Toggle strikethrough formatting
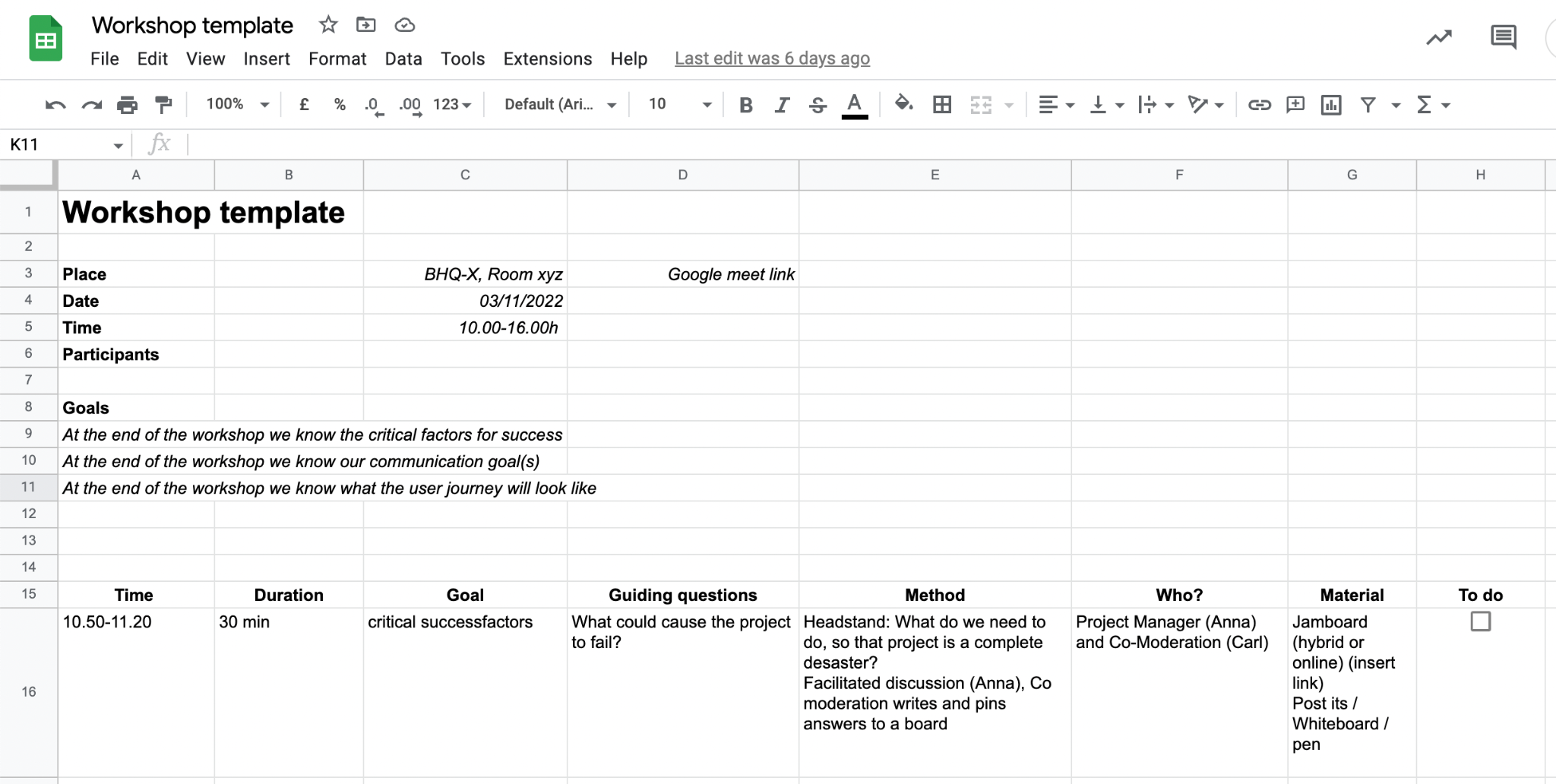1556x784 pixels. tap(818, 105)
